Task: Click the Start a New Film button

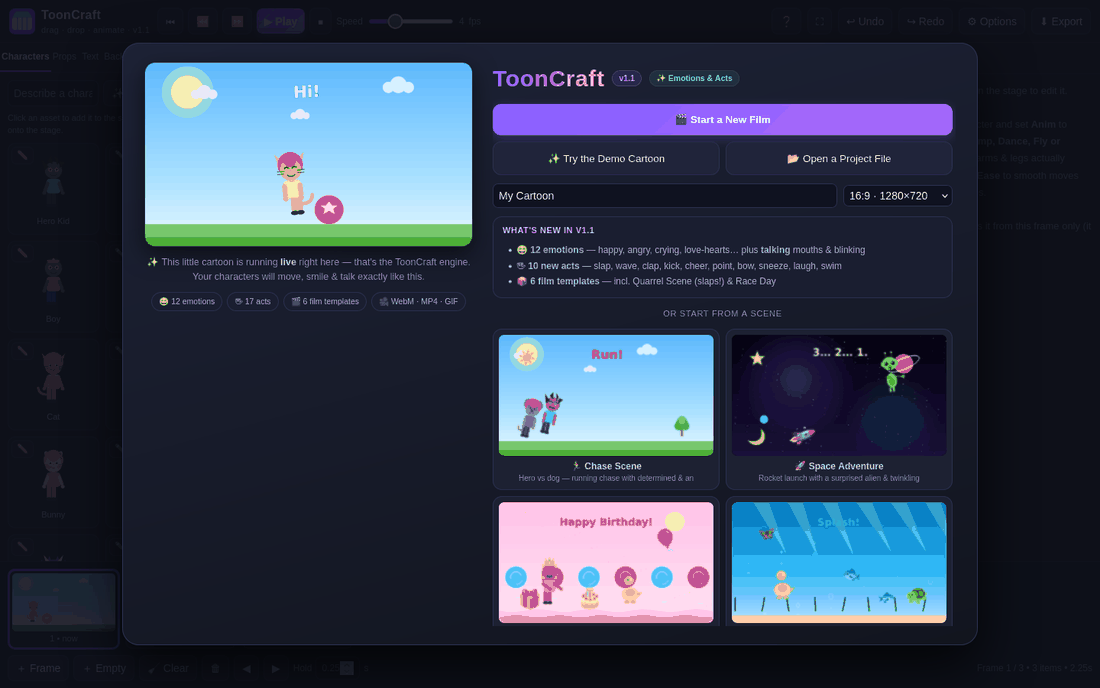Action: coord(722,120)
